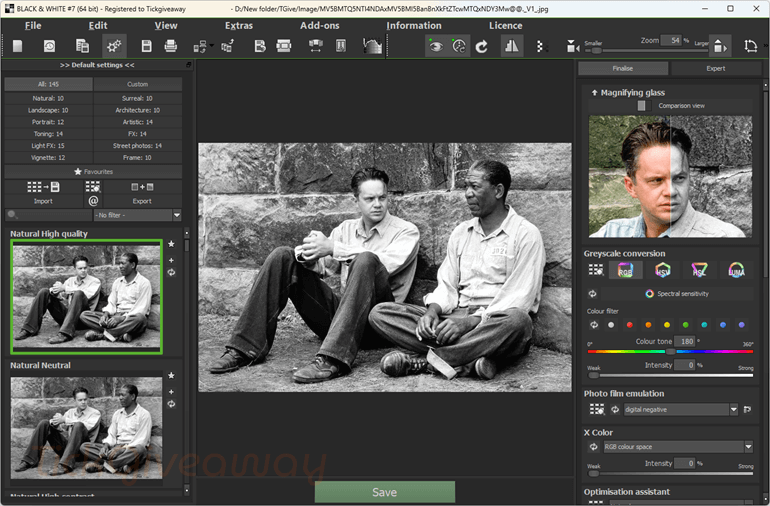770x506 pixels.
Task: Select the HSL greyscale conversion mode
Action: pos(699,270)
